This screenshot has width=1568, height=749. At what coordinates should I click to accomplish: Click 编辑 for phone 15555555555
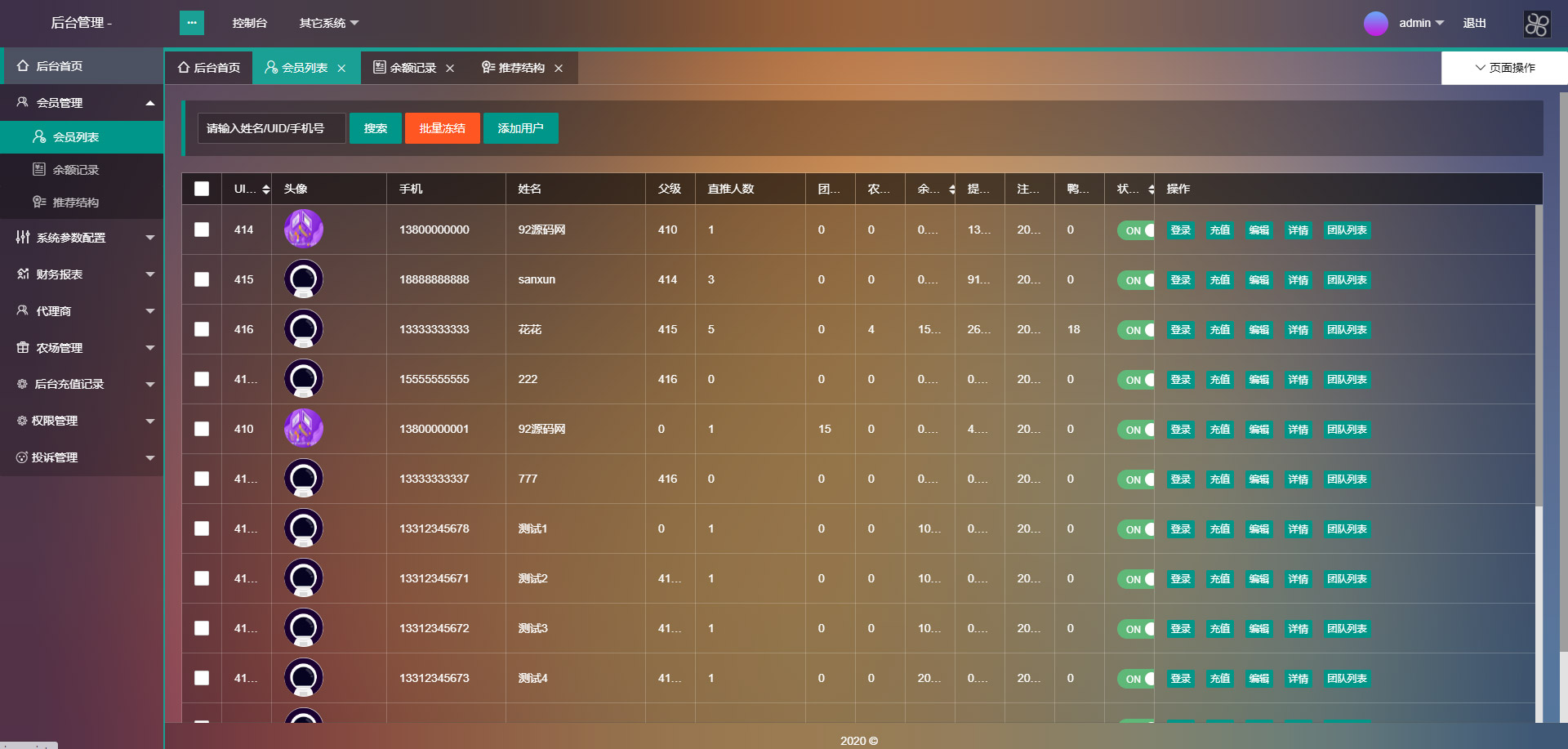pyautogui.click(x=1259, y=380)
